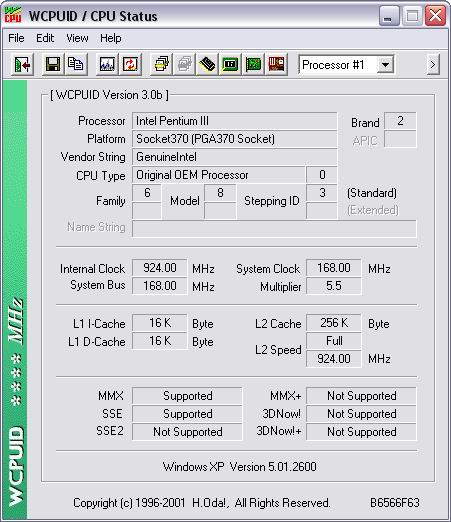Click the Stepping ID value 3
The image size is (451, 522).
[x=322, y=193]
